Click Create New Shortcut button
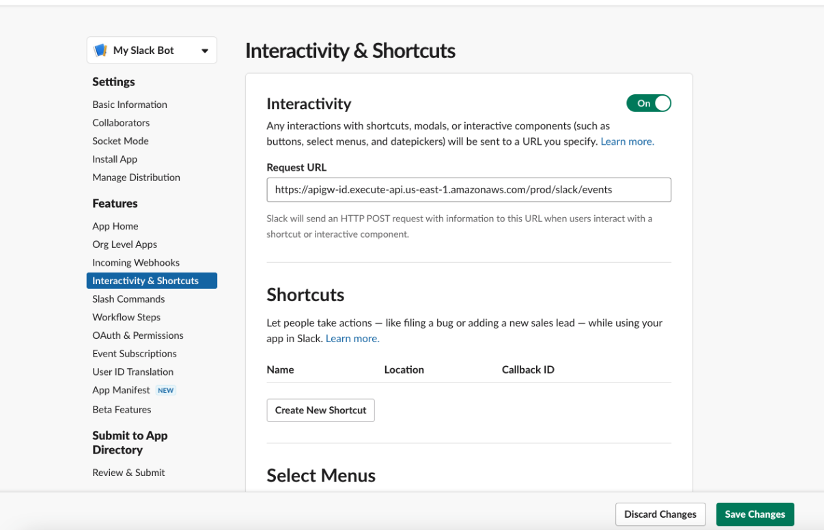 coord(321,410)
